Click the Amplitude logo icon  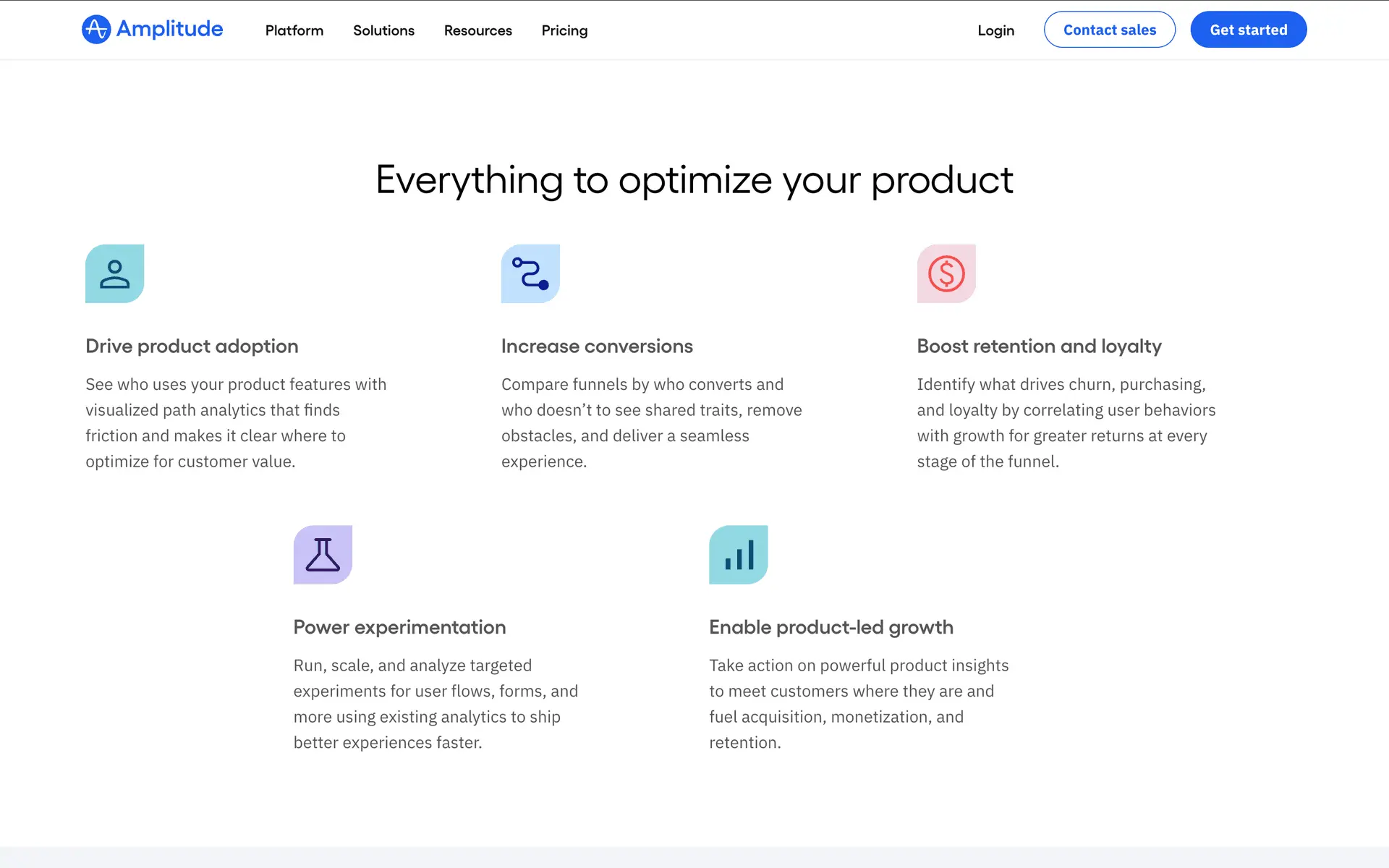coord(95,30)
